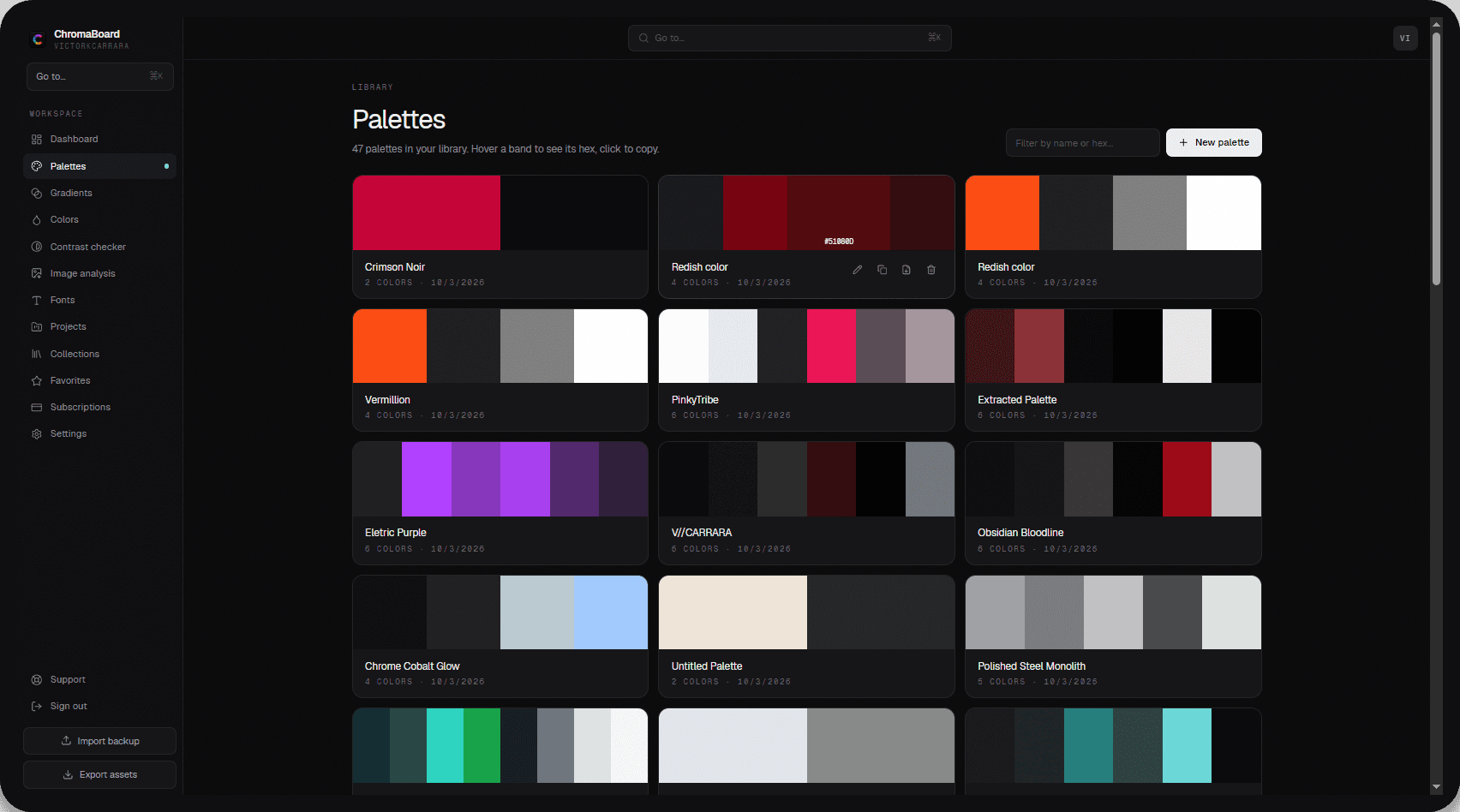Click the export file icon on the hovered Redish color card
This screenshot has width=1460, height=812.
907,270
